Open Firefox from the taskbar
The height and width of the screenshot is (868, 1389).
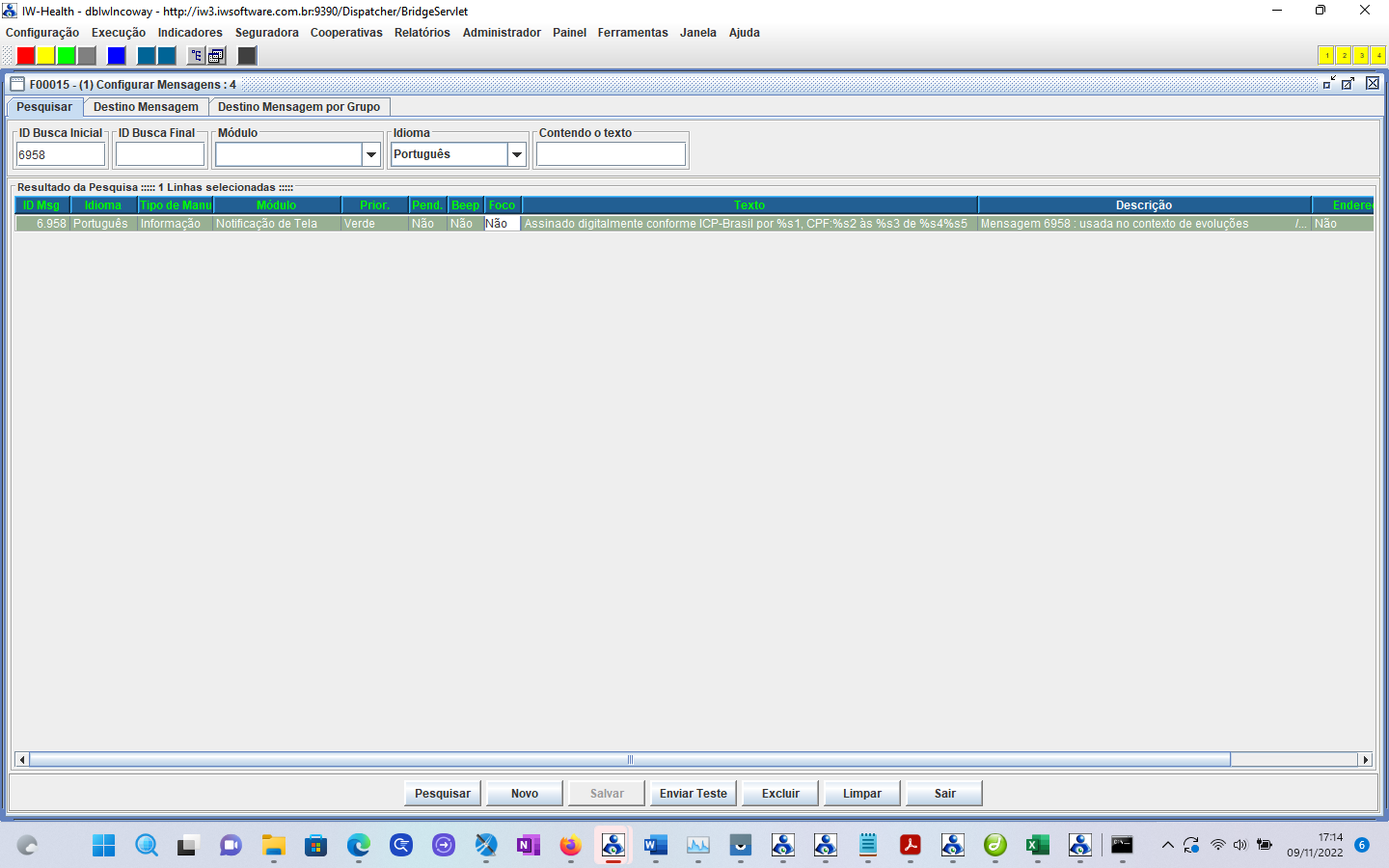pos(571,846)
